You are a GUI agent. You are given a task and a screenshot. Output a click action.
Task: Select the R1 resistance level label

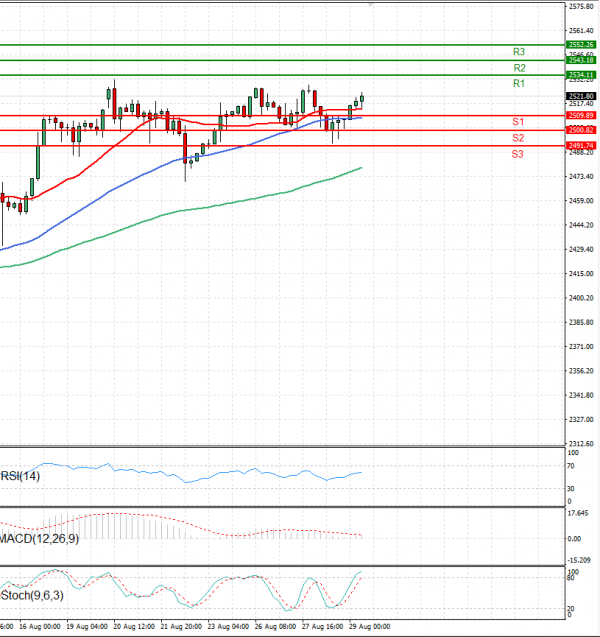click(x=519, y=84)
